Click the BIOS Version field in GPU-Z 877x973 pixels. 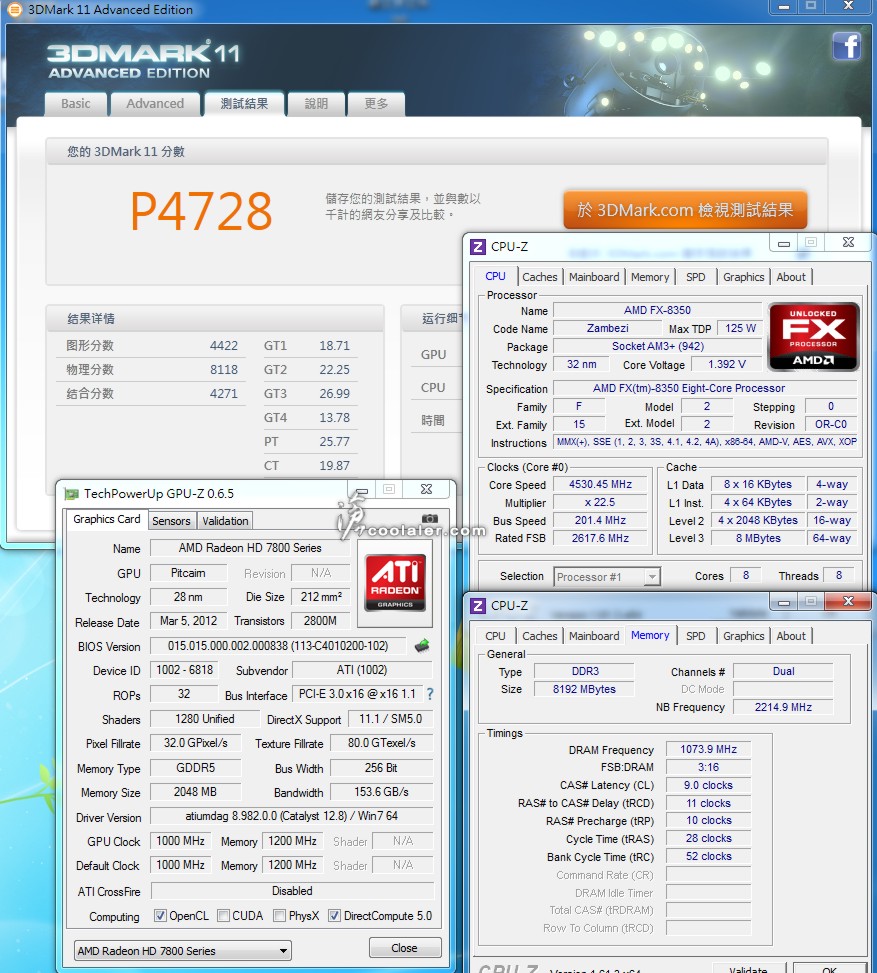(278, 646)
